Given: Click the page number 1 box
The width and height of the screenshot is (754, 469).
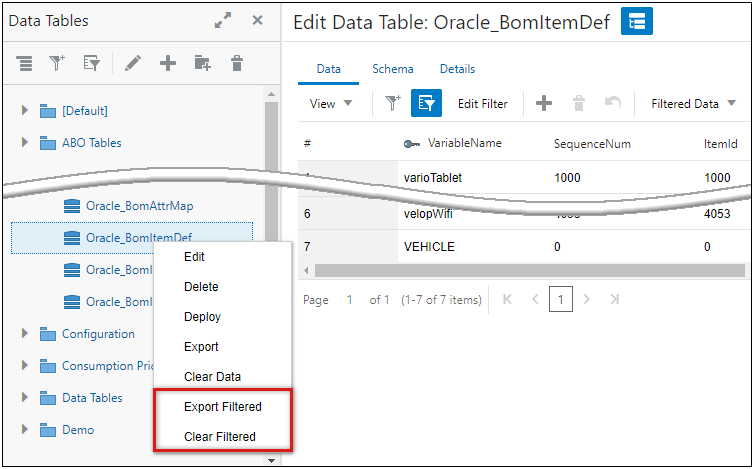Looking at the screenshot, I should [x=561, y=299].
